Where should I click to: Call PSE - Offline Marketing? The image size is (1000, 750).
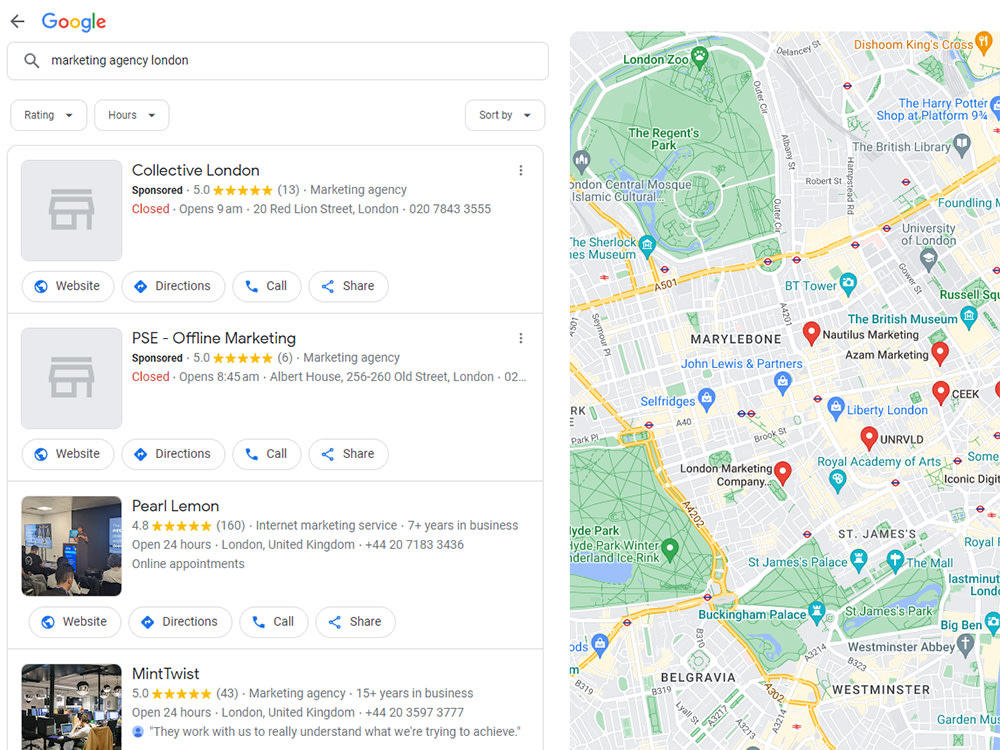(267, 454)
